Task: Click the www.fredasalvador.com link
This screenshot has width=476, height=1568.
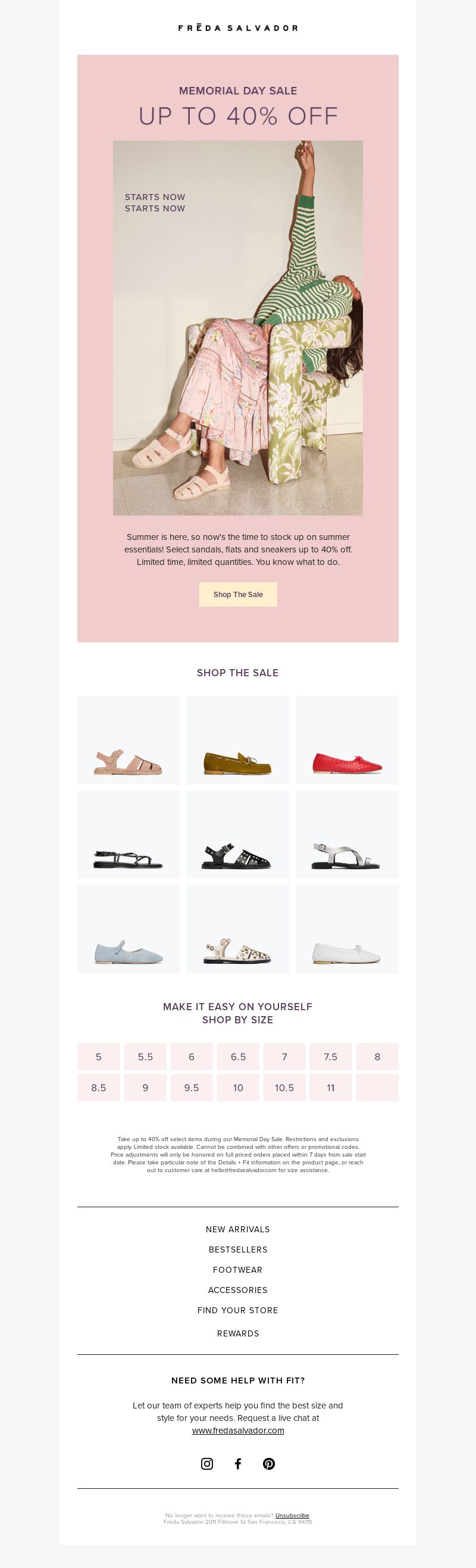Action: click(x=238, y=1430)
